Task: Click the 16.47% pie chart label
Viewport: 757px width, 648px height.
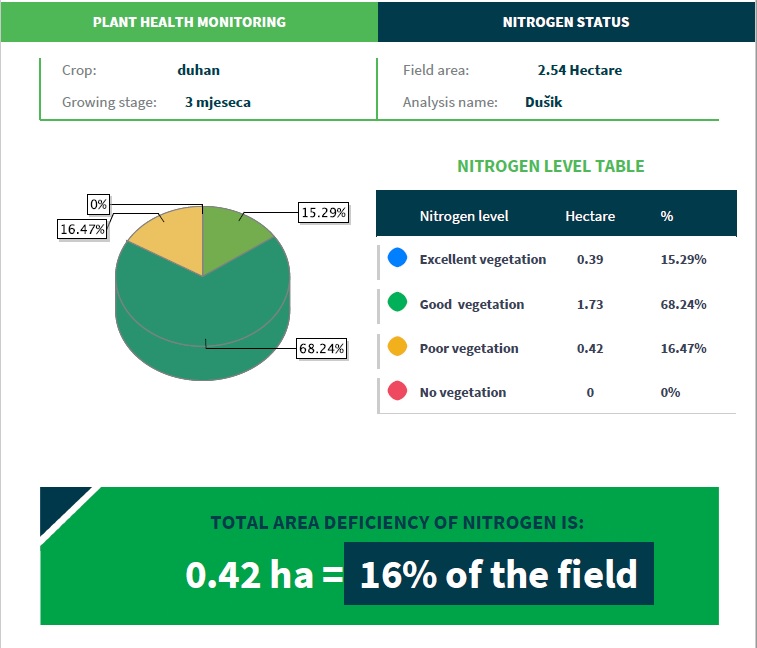Action: [83, 229]
